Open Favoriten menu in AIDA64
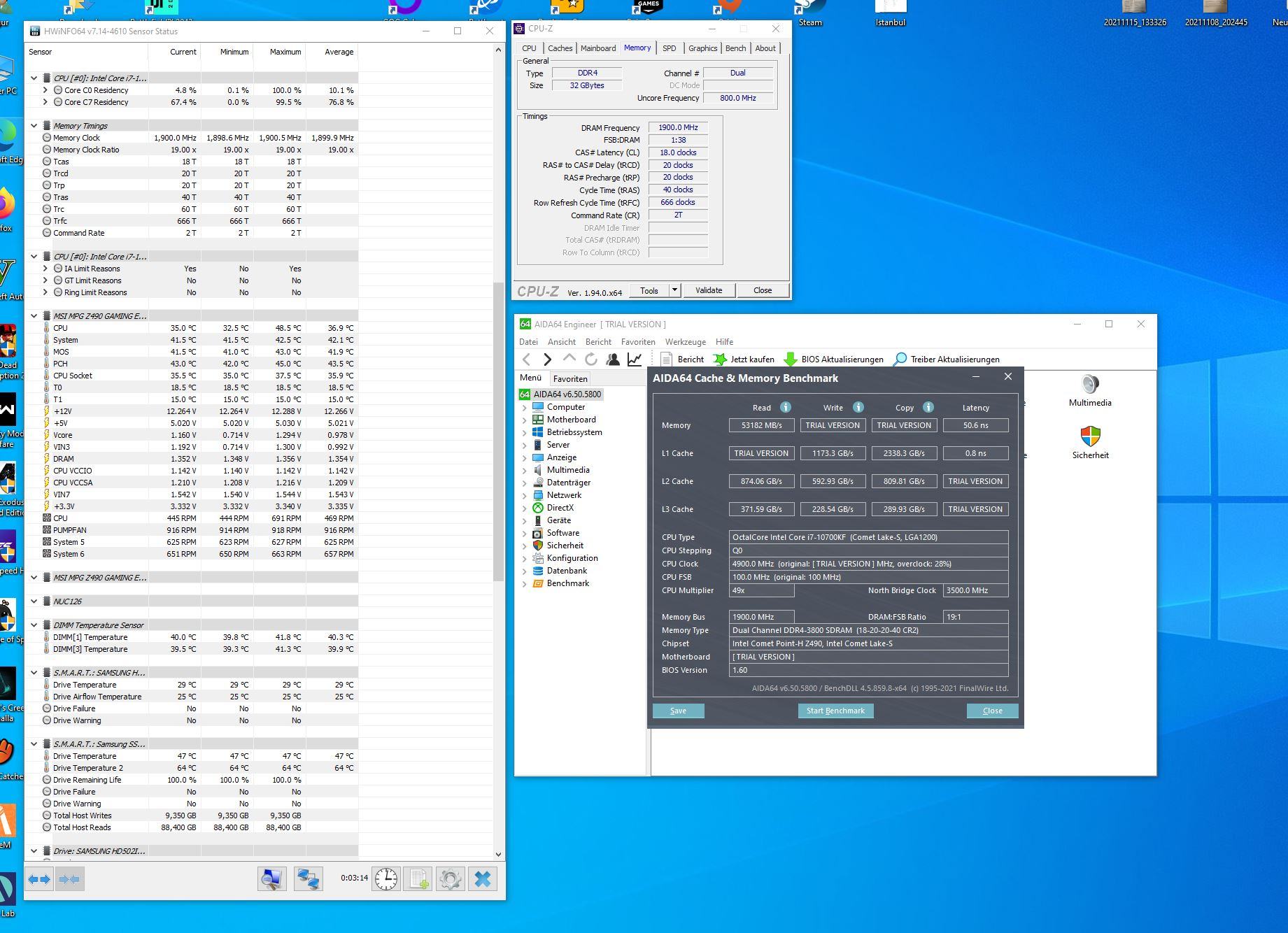Screen dimensions: 1288x933 click(638, 342)
